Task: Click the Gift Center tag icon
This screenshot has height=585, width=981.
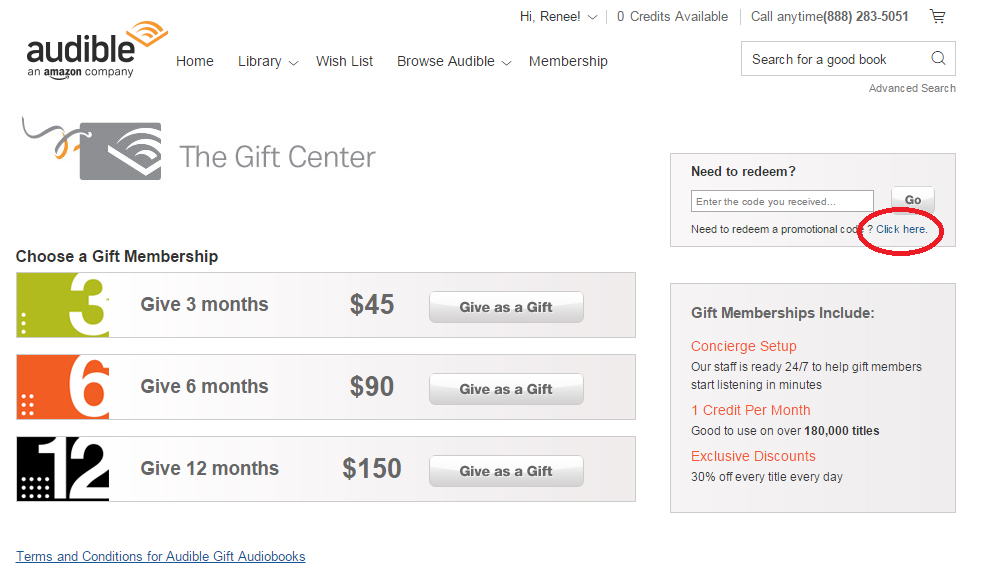Action: point(92,148)
